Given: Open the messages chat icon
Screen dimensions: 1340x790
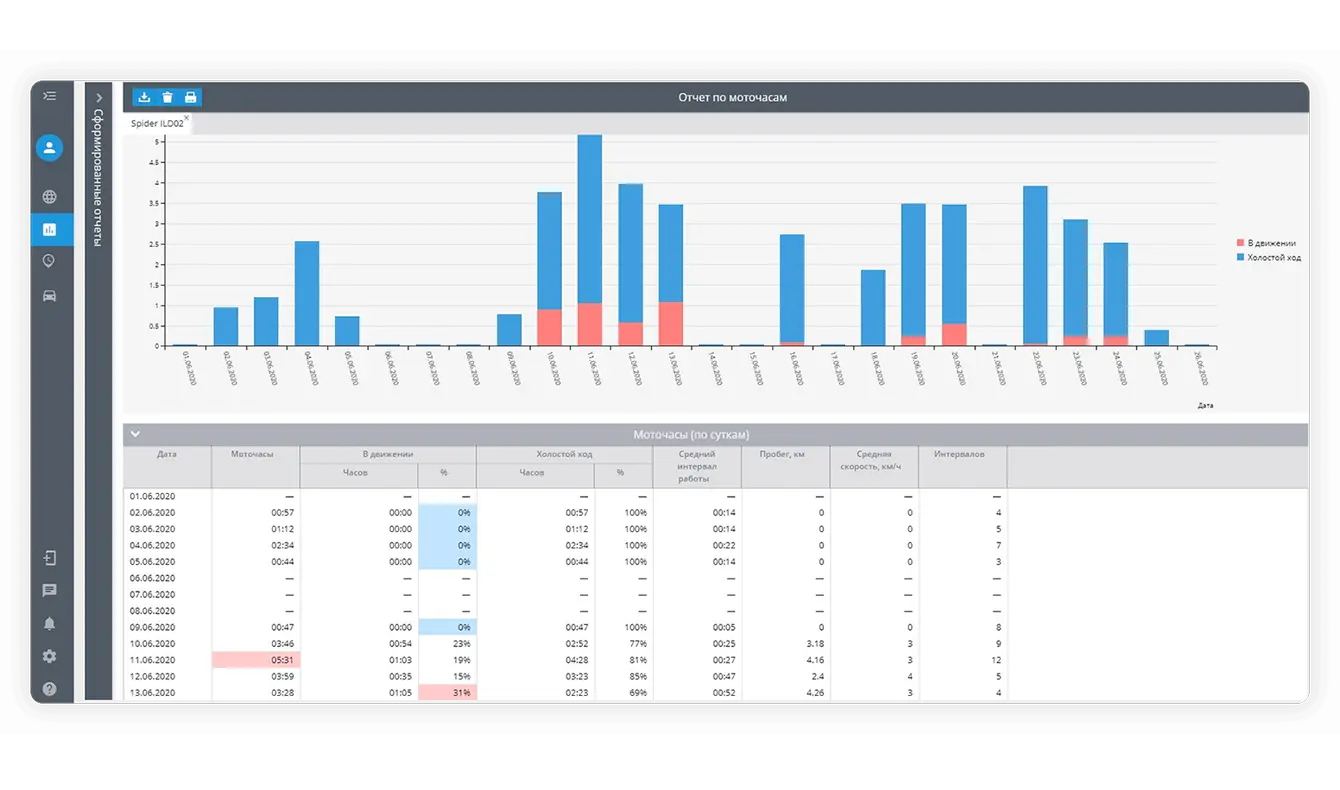Looking at the screenshot, I should (x=49, y=591).
